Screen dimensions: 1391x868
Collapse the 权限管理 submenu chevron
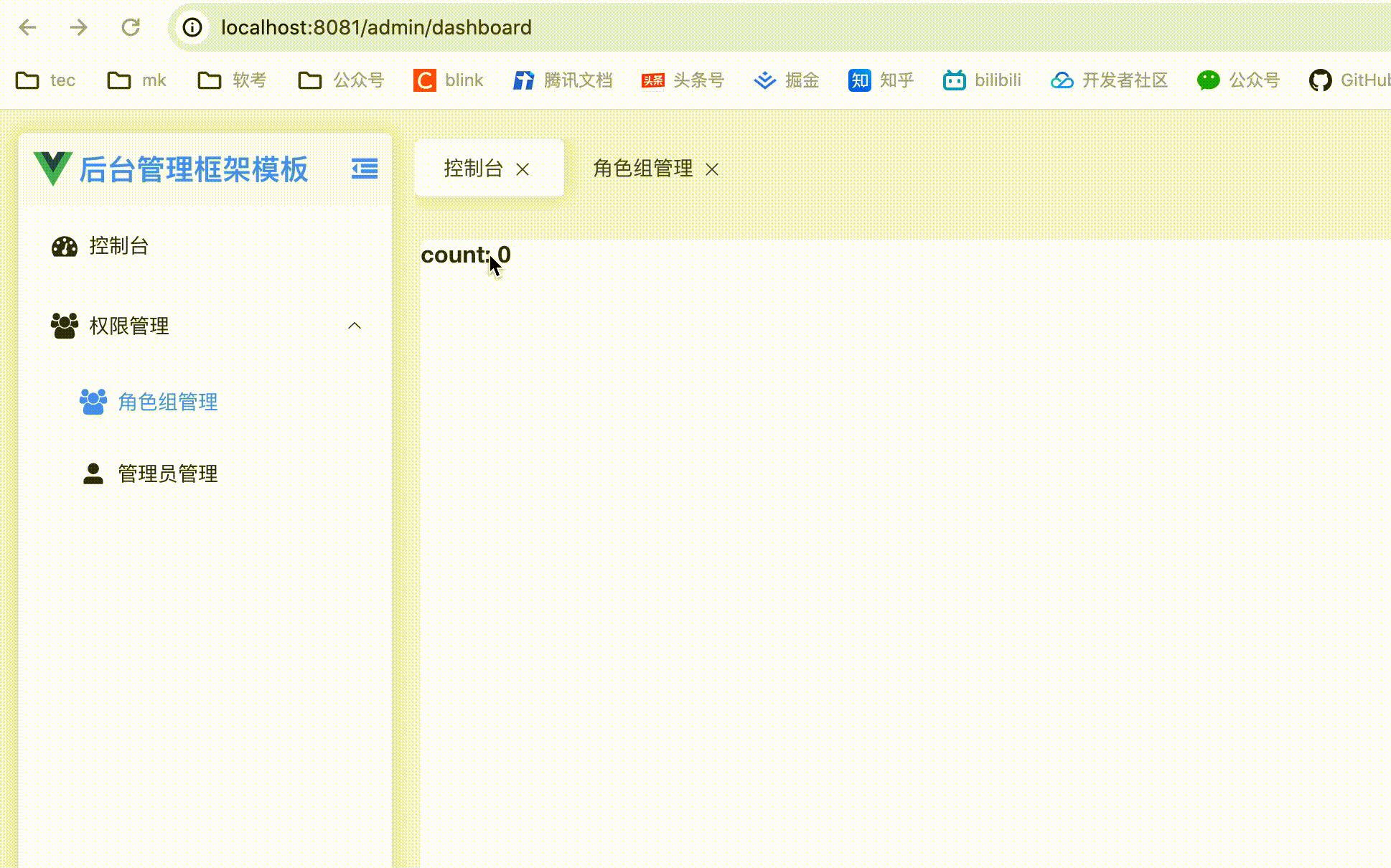(x=355, y=326)
